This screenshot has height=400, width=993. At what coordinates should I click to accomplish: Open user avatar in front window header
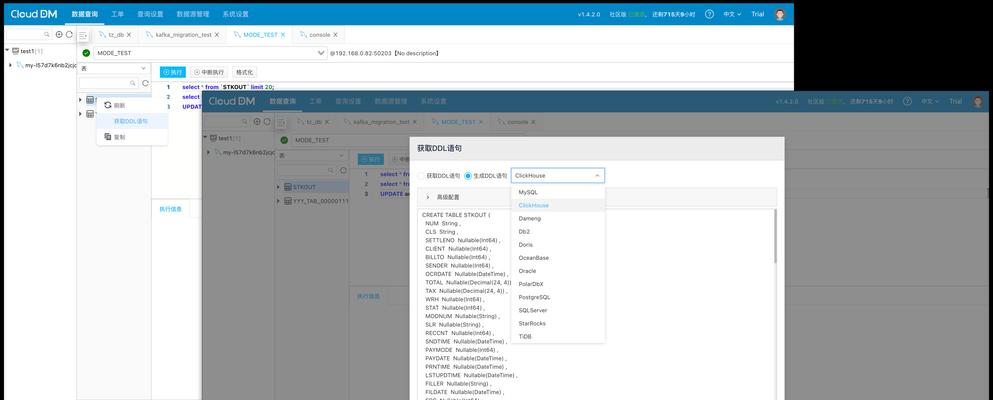point(978,101)
